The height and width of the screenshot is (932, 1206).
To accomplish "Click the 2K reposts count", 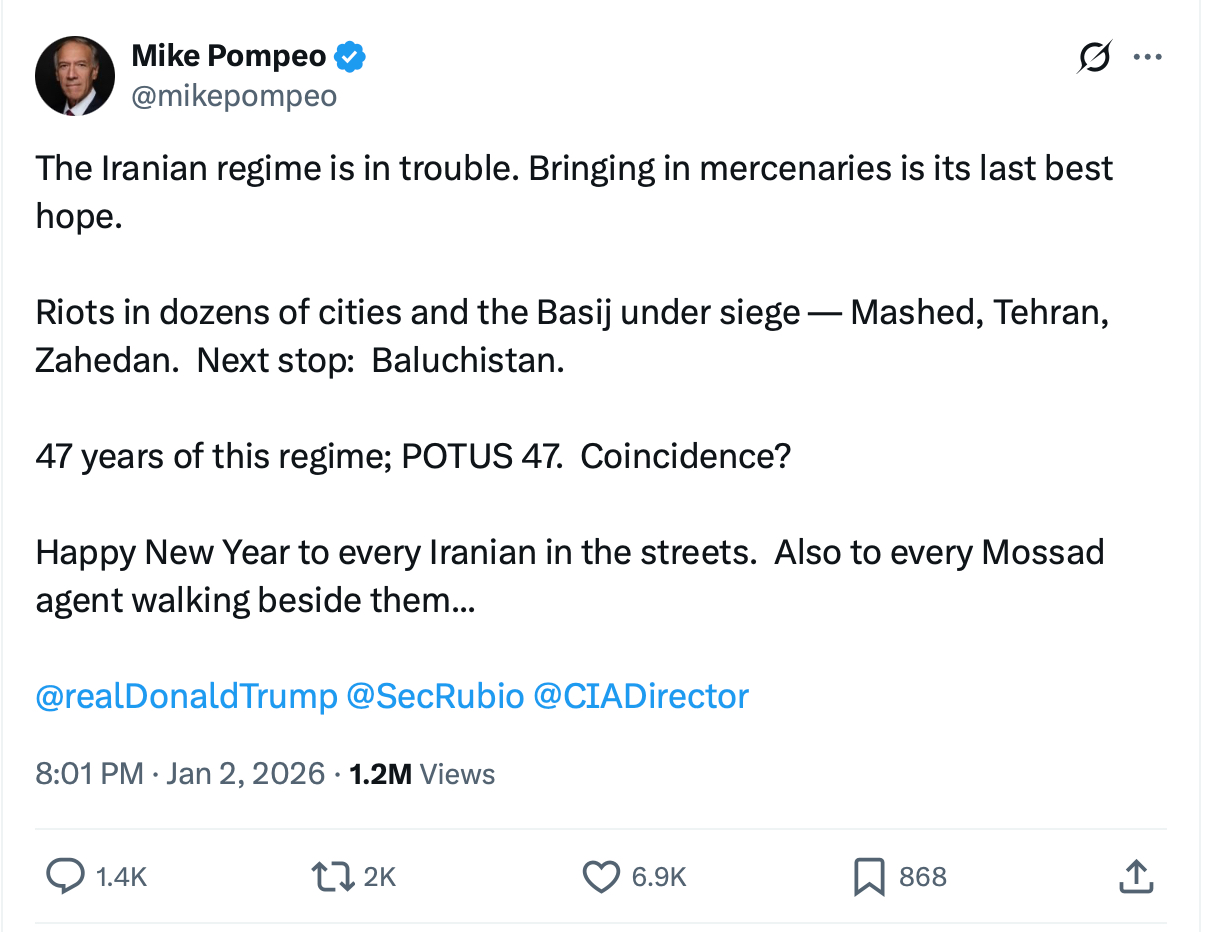I will [x=379, y=877].
